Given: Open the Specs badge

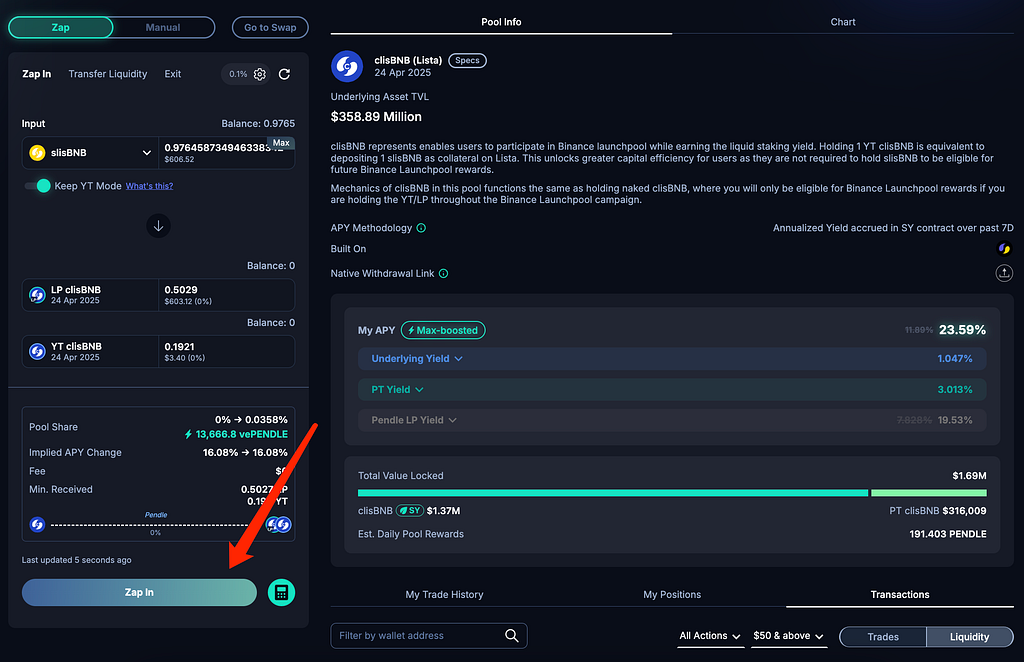Looking at the screenshot, I should [467, 60].
